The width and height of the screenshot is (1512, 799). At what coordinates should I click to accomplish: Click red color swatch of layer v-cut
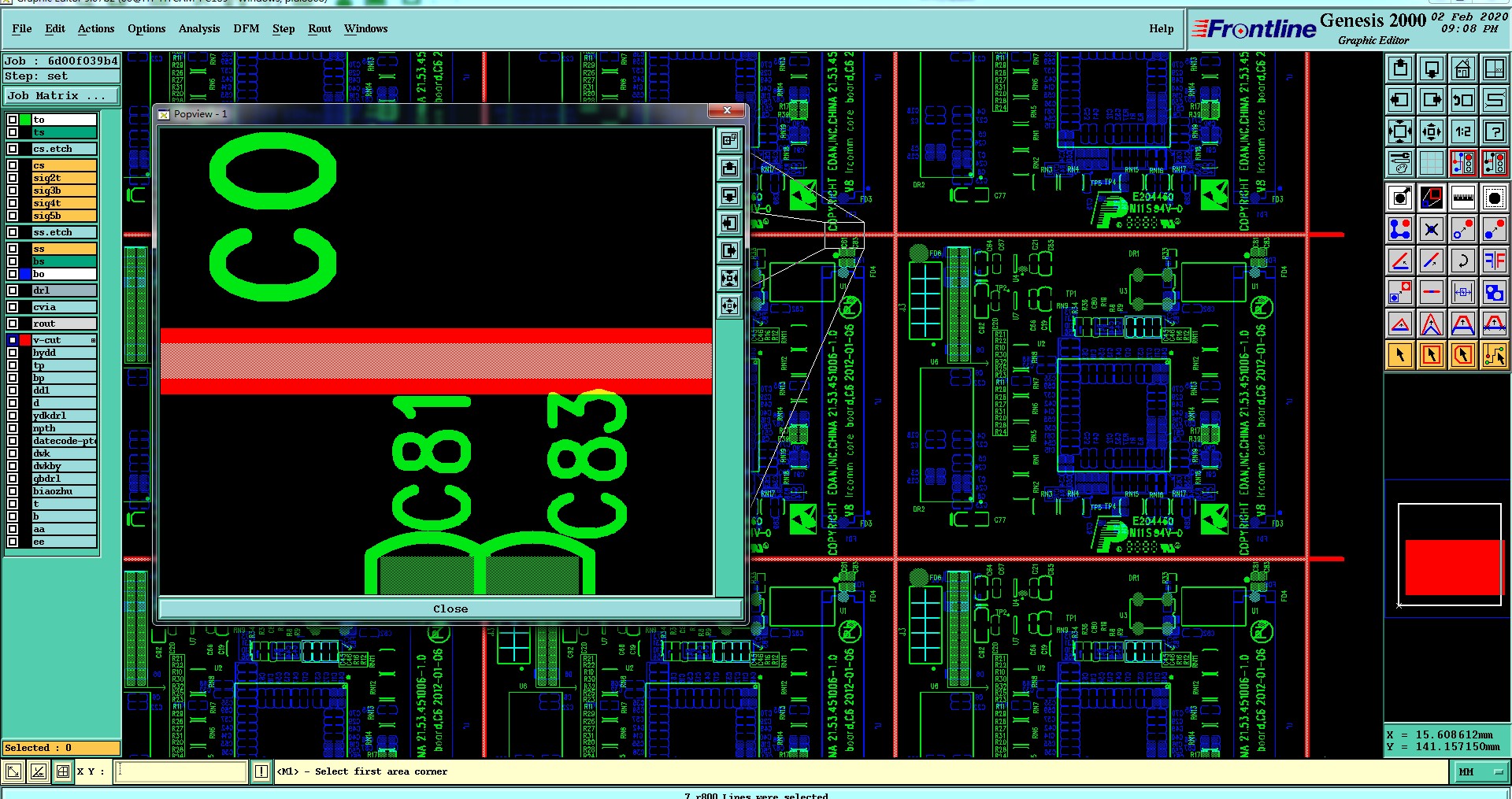pos(25,340)
